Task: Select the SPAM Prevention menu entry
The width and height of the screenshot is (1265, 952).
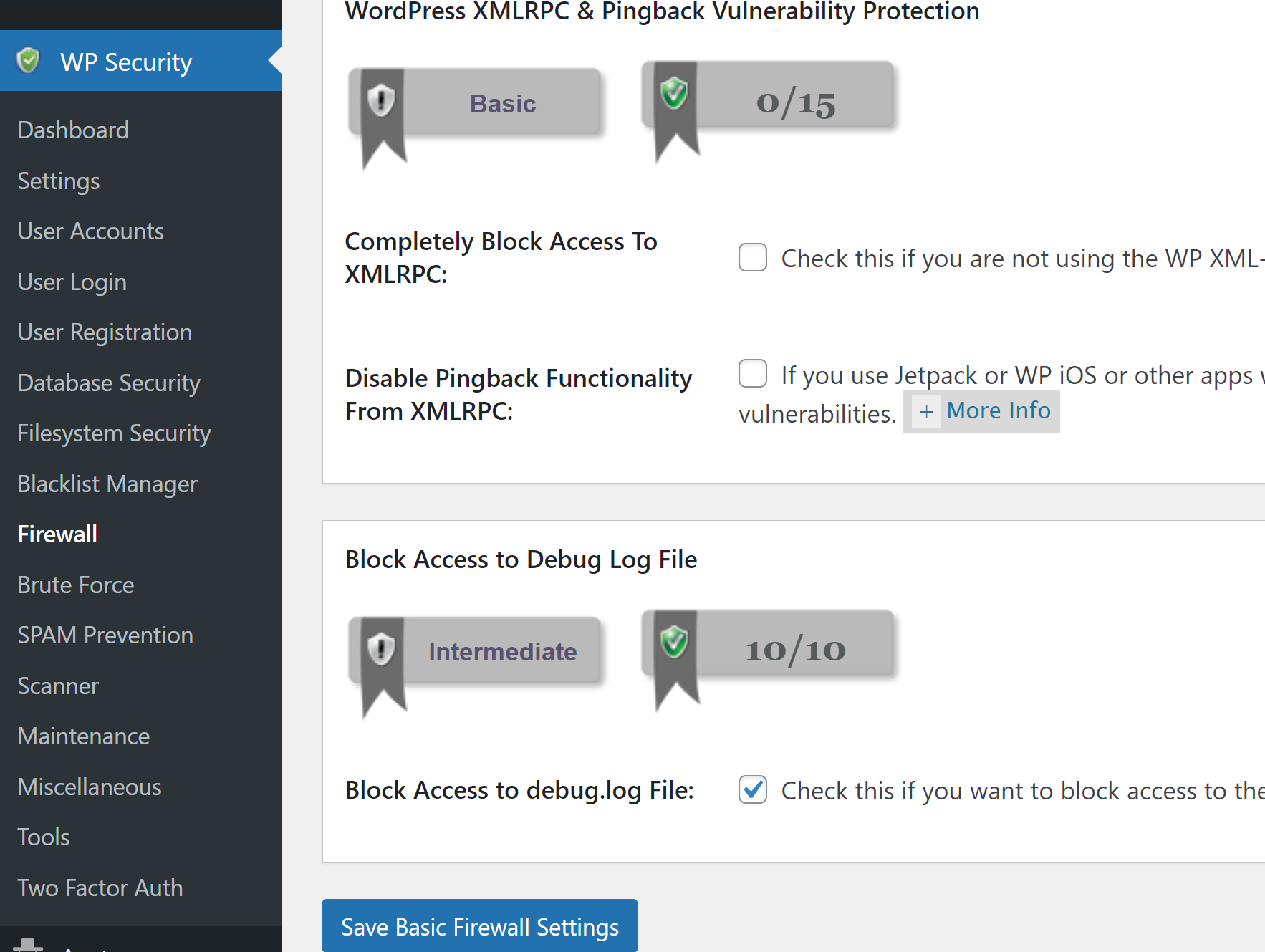Action: pos(105,635)
